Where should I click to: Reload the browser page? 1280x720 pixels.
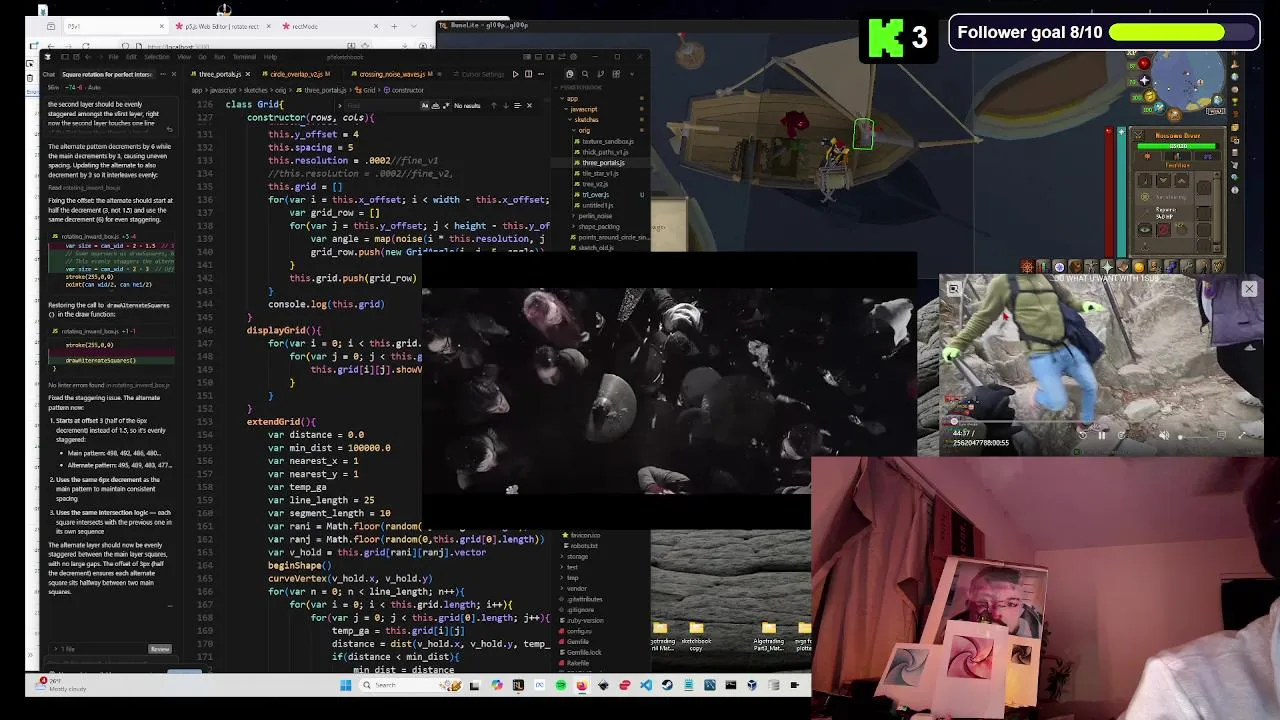point(85,46)
